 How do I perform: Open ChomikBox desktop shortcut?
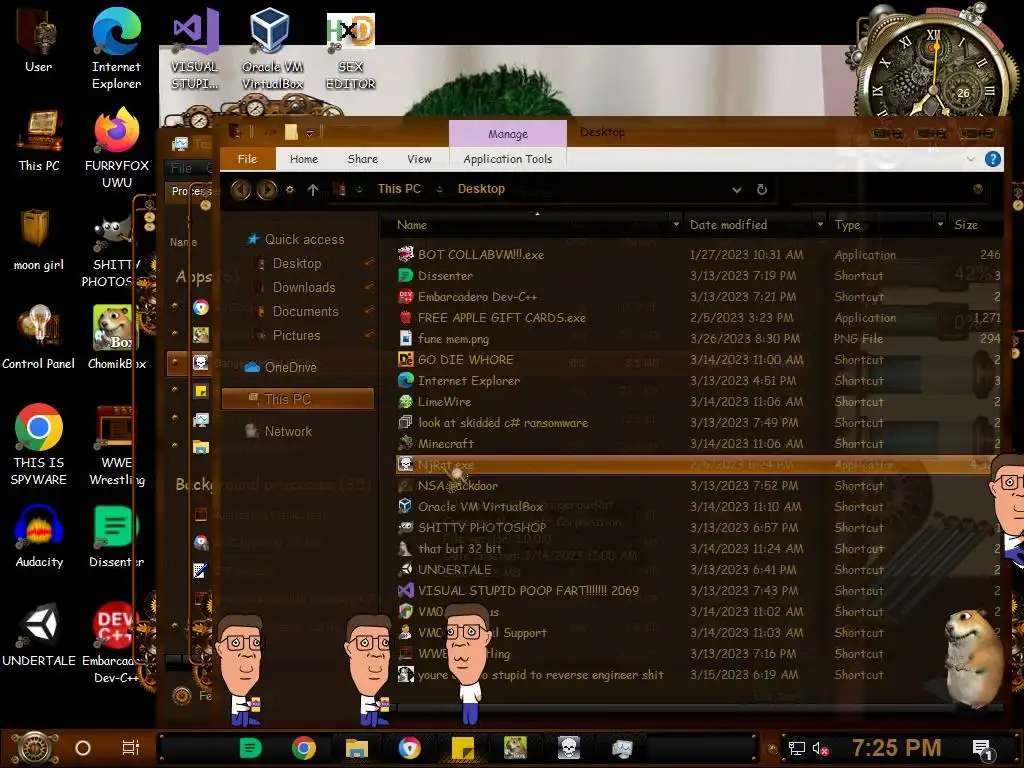[116, 338]
